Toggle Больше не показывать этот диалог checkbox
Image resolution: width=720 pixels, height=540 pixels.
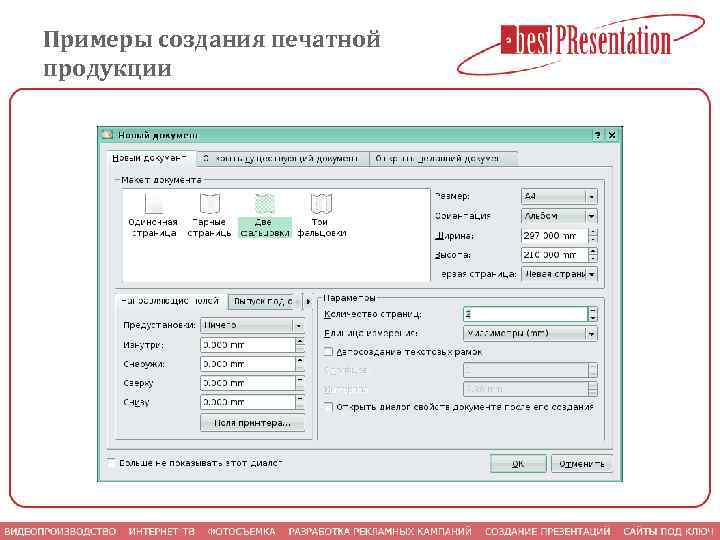[111, 463]
